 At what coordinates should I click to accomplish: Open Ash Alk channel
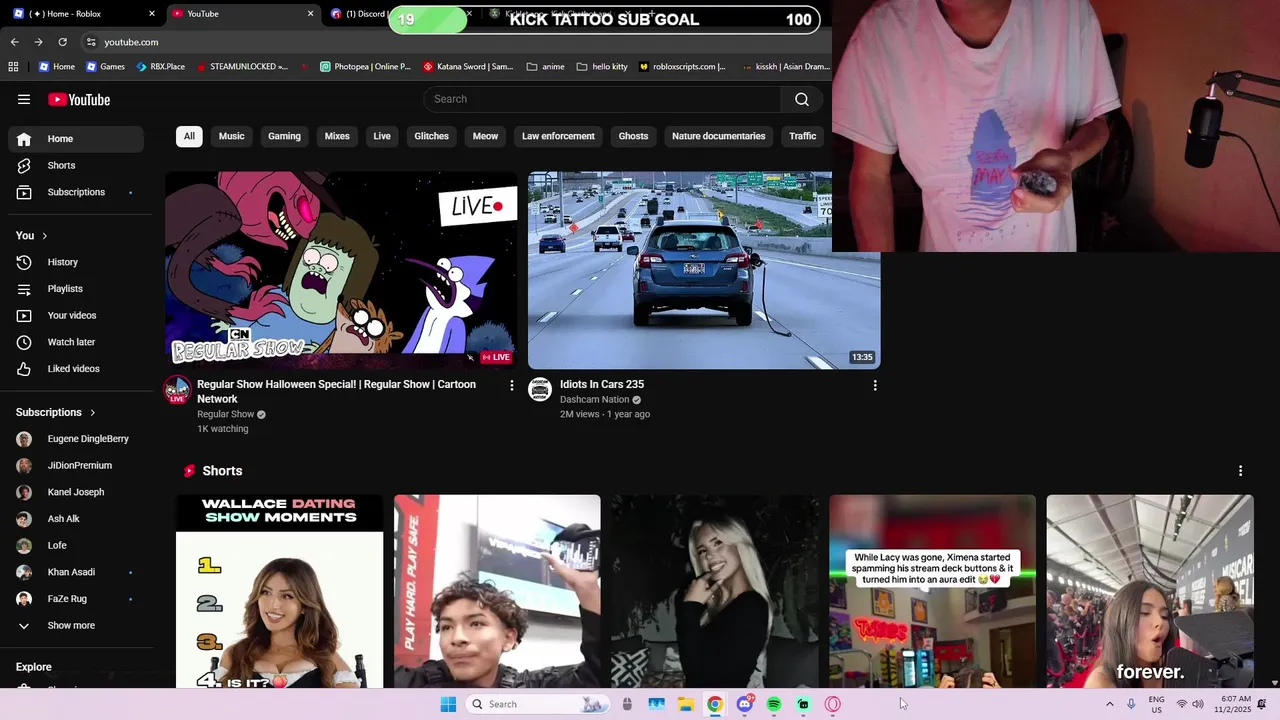click(76, 519)
